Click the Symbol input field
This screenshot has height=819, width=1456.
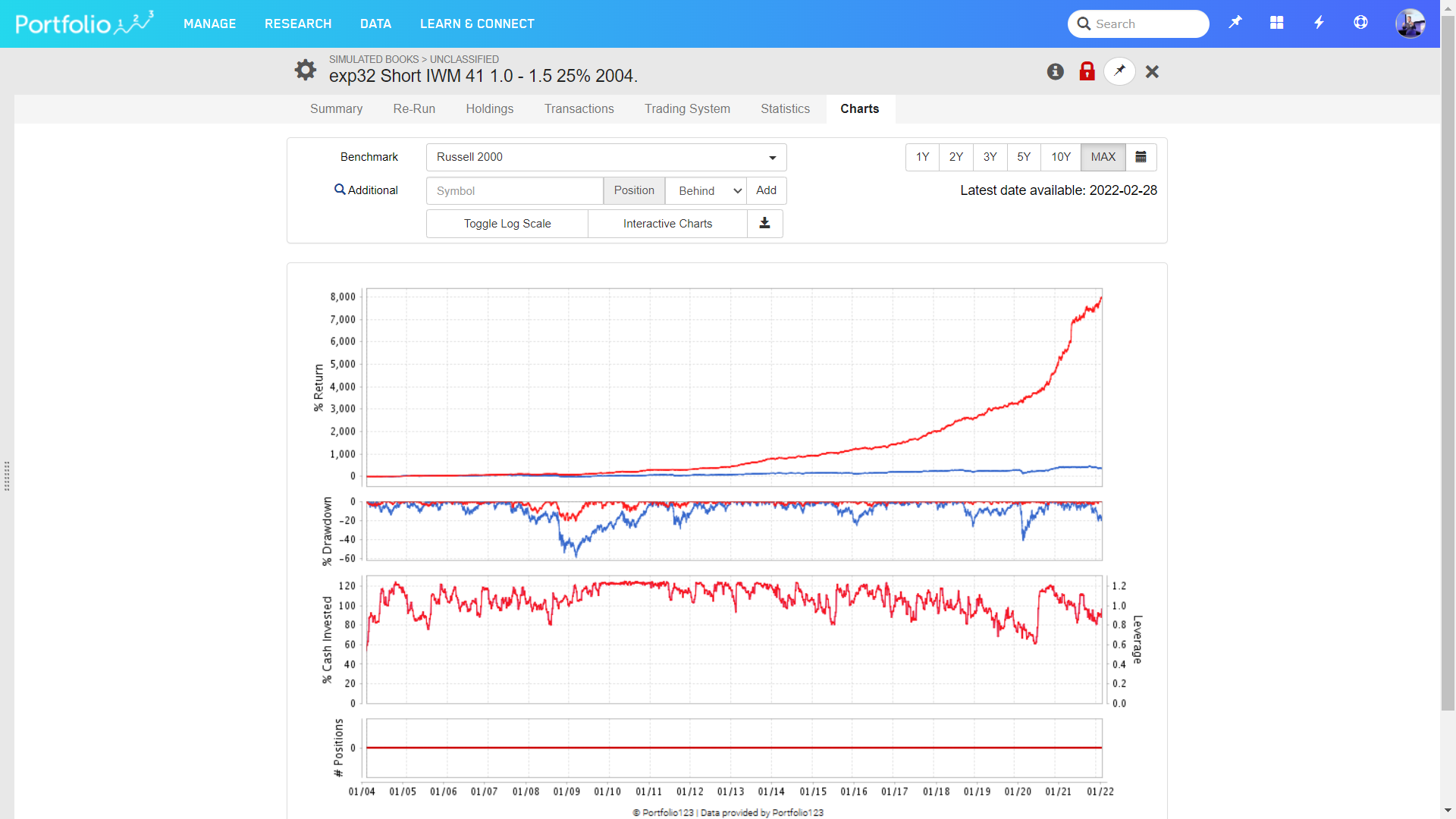click(514, 190)
